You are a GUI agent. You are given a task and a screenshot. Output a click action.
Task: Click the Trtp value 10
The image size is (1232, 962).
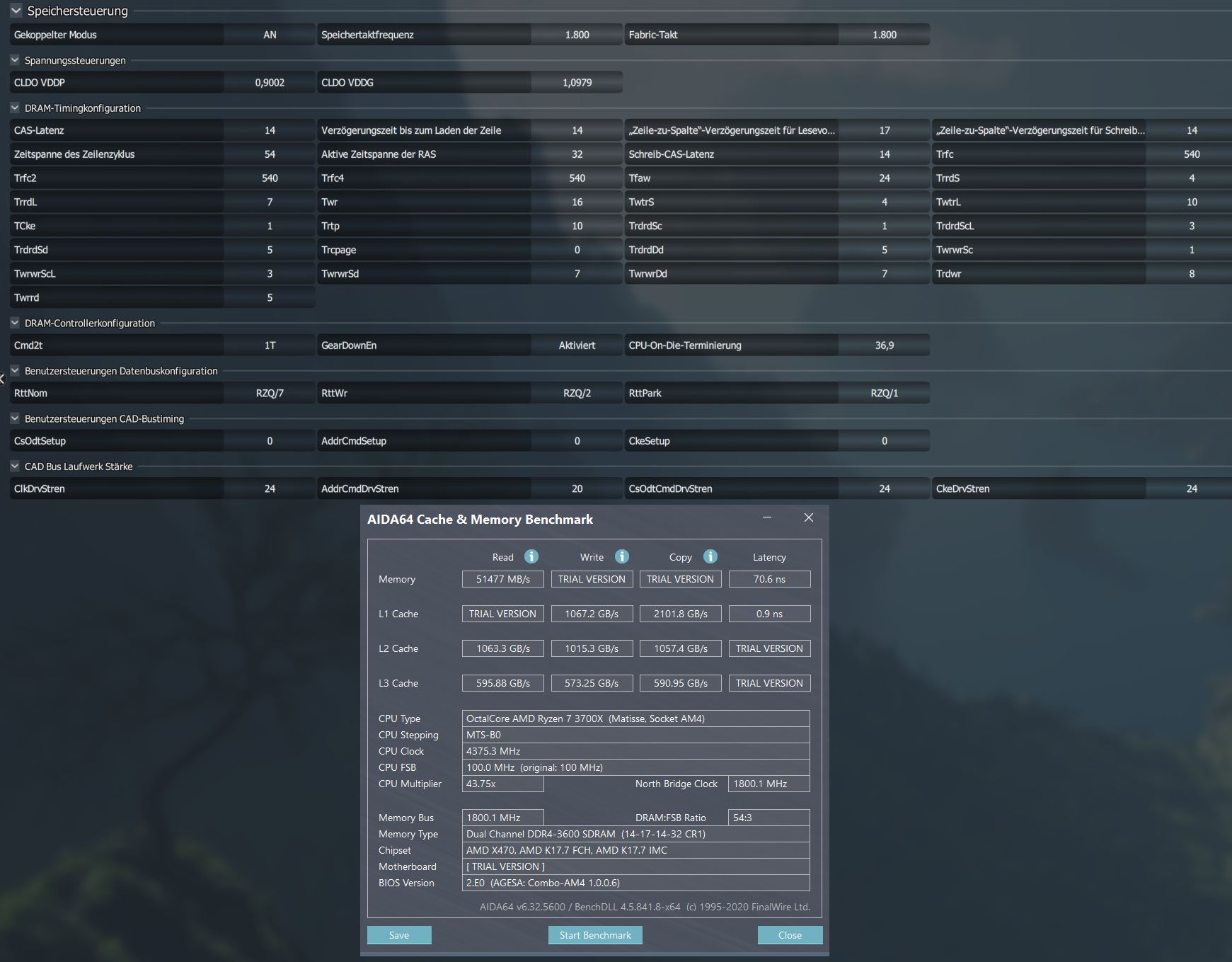[577, 227]
